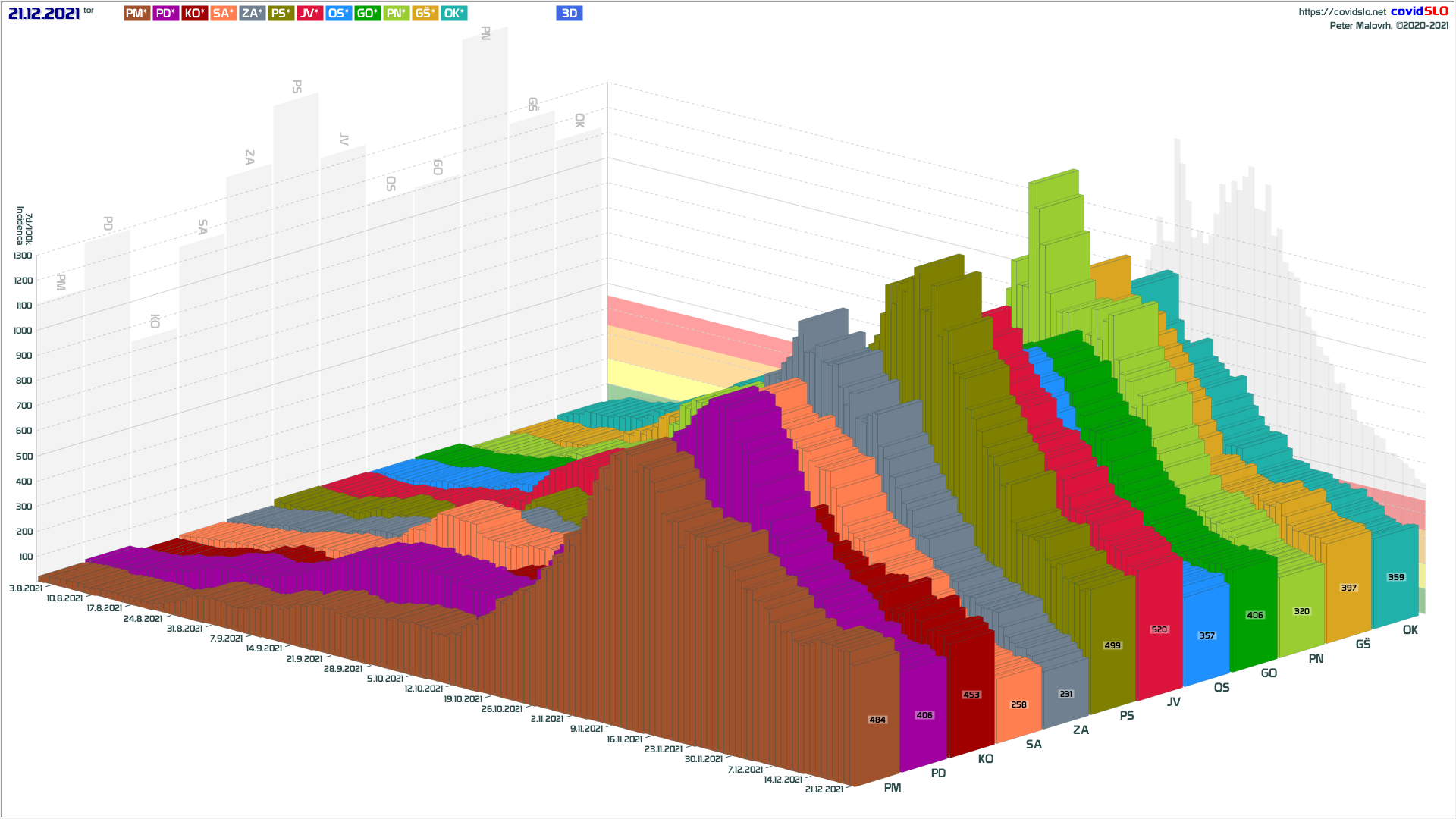1456x819 pixels.
Task: Toggle the KO* dark red region button
Action: (194, 13)
